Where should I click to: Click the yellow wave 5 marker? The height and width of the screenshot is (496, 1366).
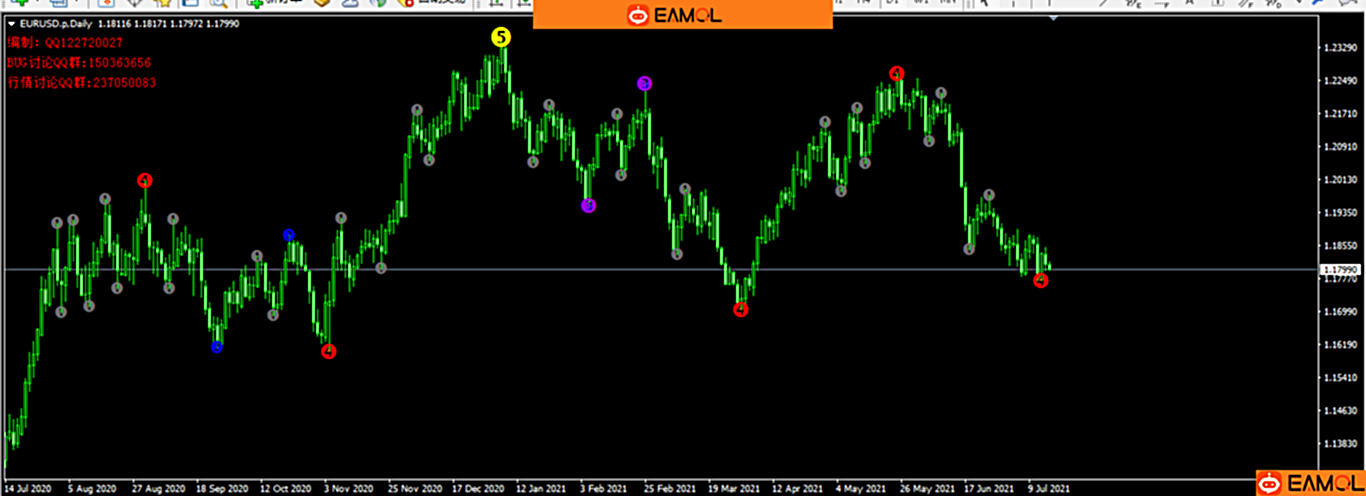(501, 38)
